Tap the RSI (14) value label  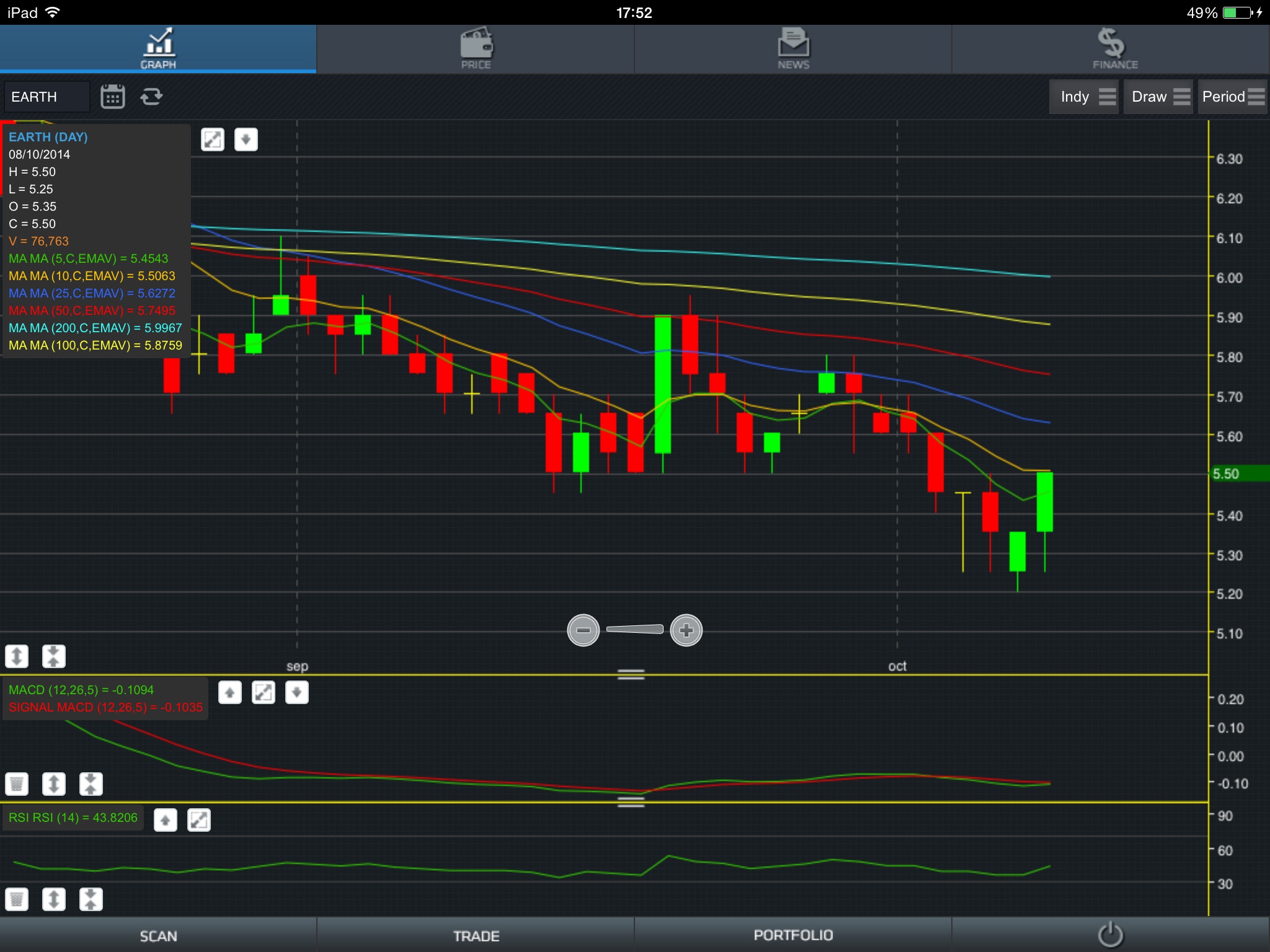pyautogui.click(x=73, y=818)
